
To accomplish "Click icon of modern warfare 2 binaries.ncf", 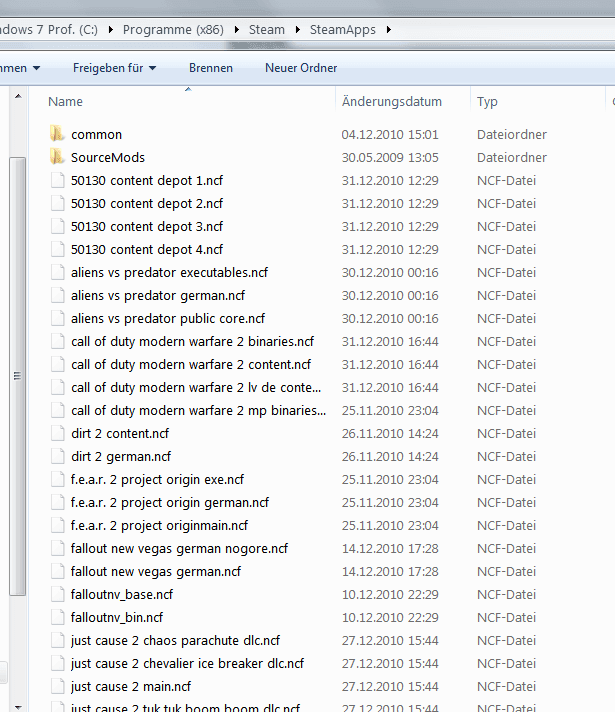I will 57,341.
